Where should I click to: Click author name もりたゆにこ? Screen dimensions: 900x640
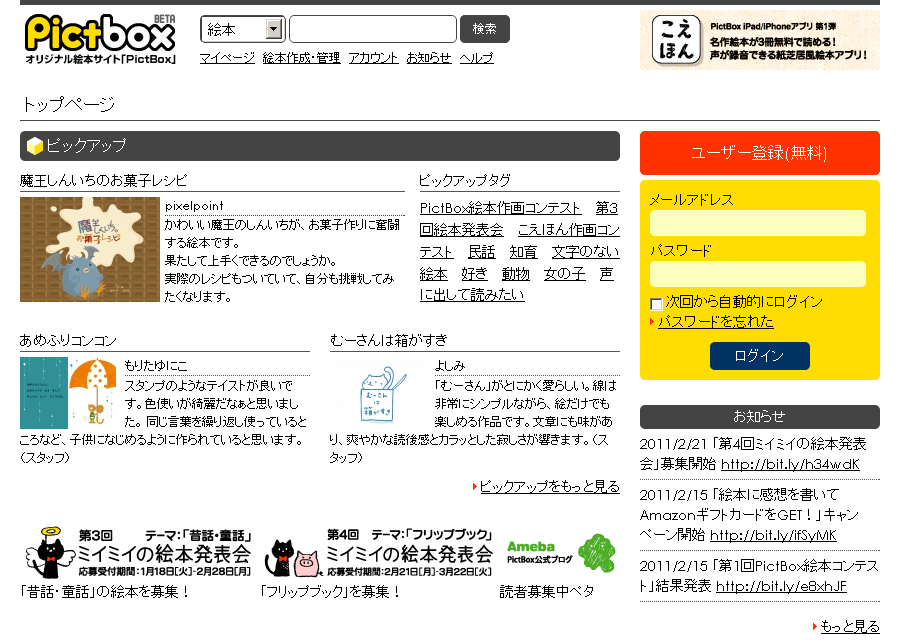coord(156,366)
